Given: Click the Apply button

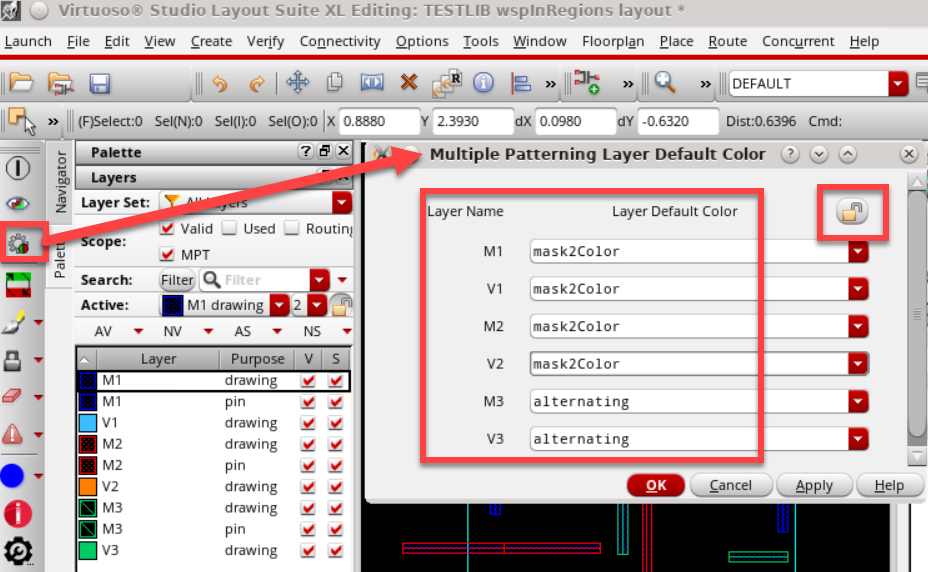Looking at the screenshot, I should [x=814, y=486].
